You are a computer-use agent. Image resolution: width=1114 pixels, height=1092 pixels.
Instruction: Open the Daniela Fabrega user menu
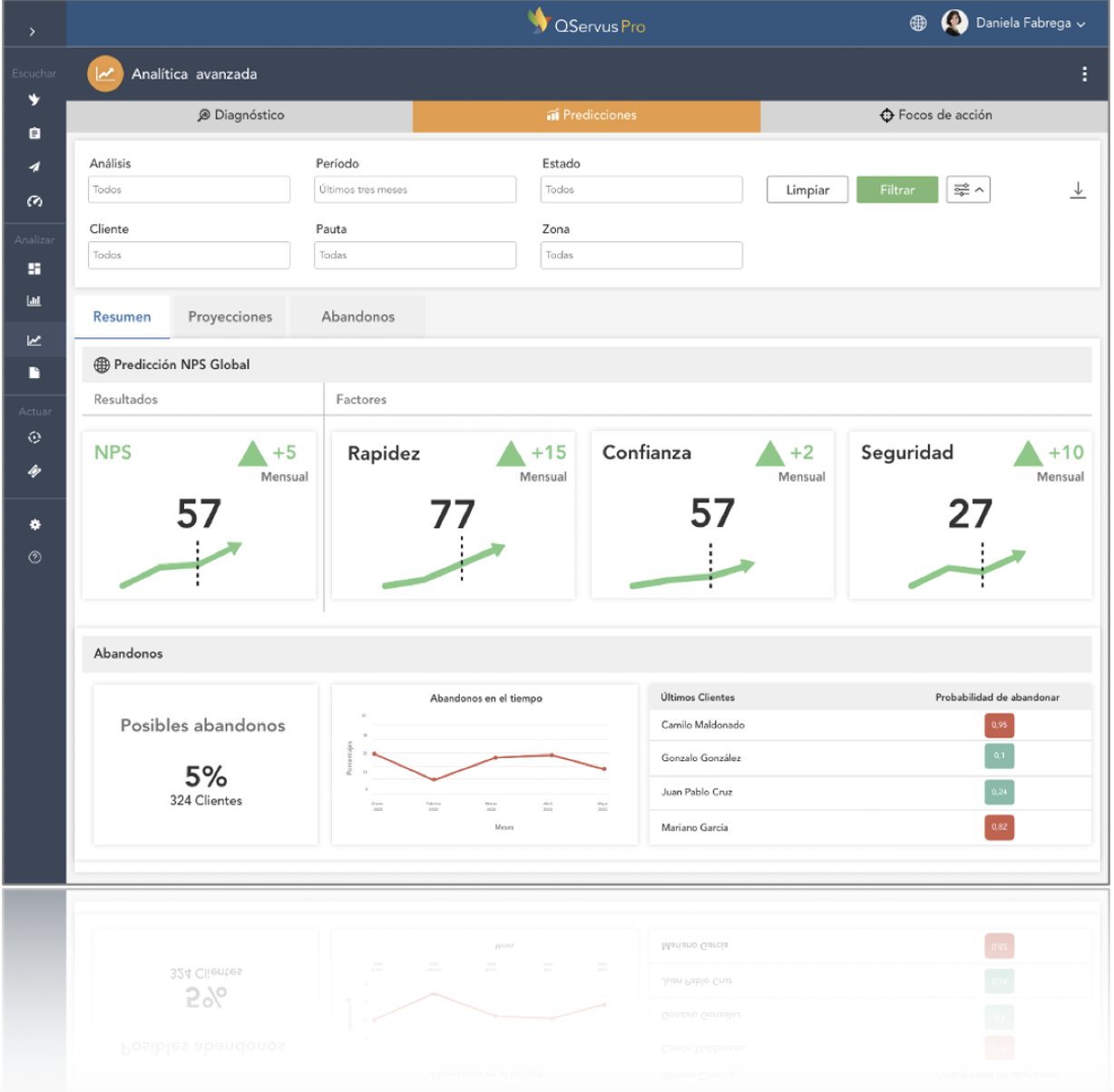1014,24
